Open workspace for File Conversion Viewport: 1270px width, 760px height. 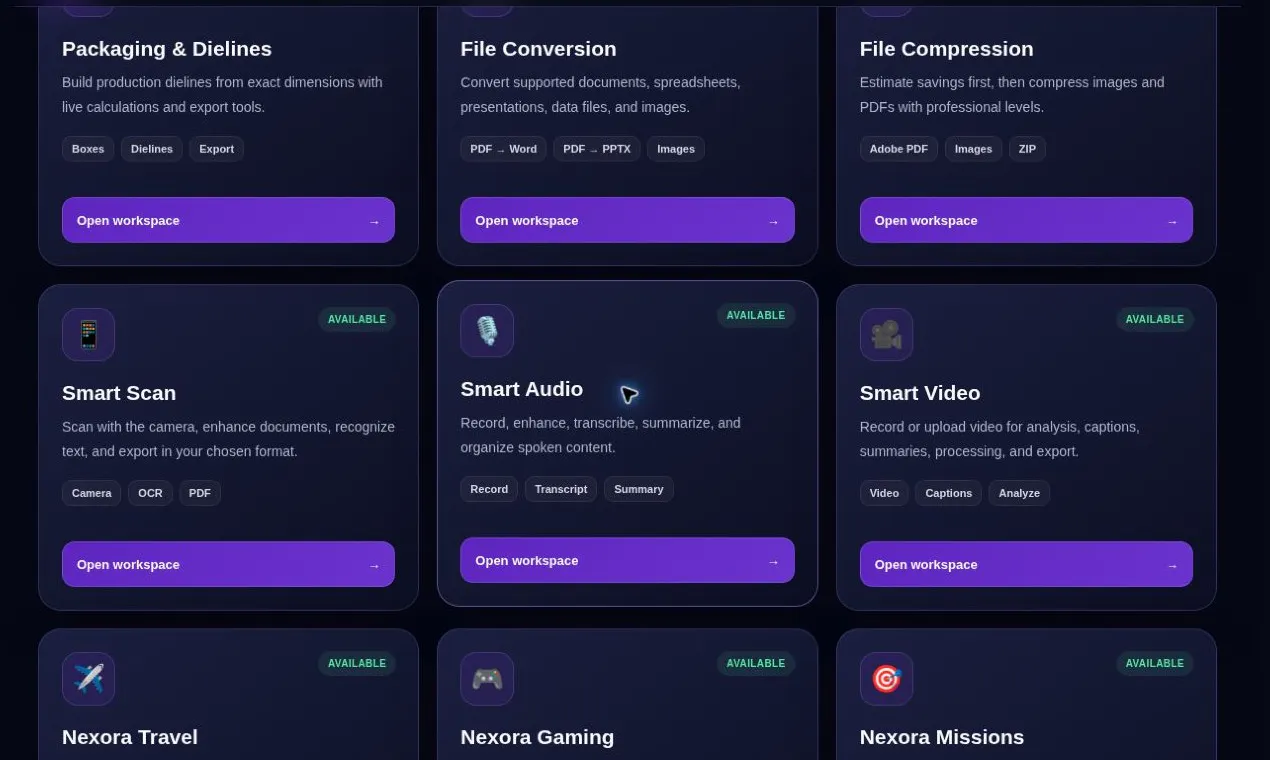pos(627,220)
